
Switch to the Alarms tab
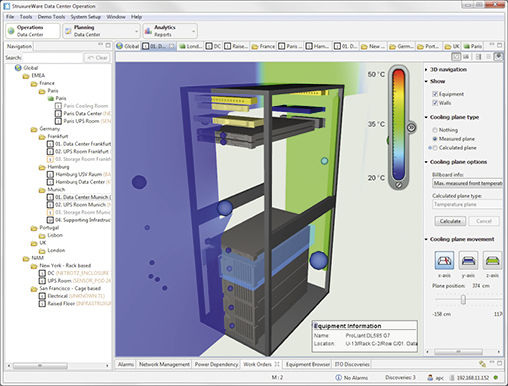(126, 364)
